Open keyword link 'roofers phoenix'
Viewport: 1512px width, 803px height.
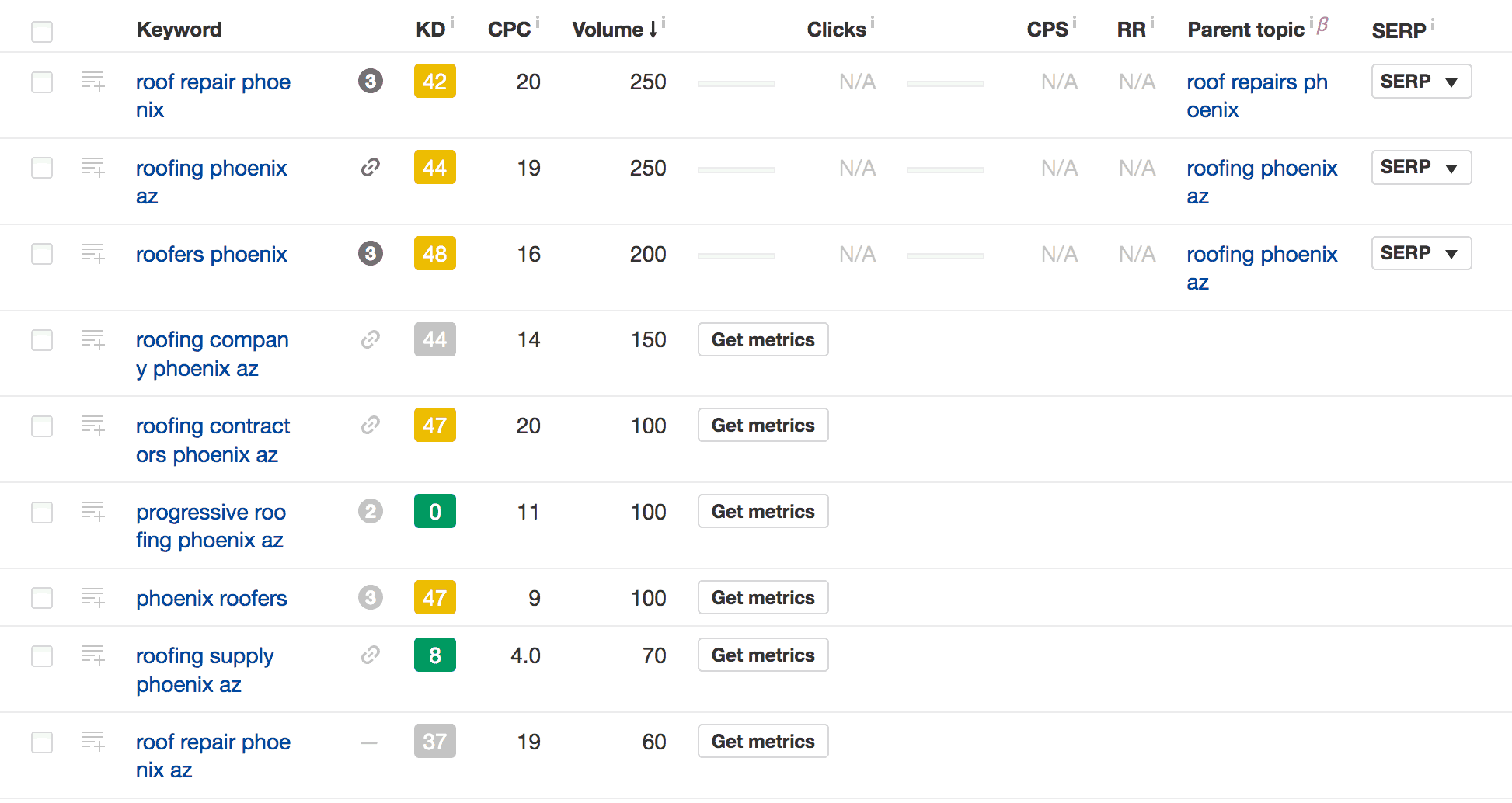click(x=211, y=254)
